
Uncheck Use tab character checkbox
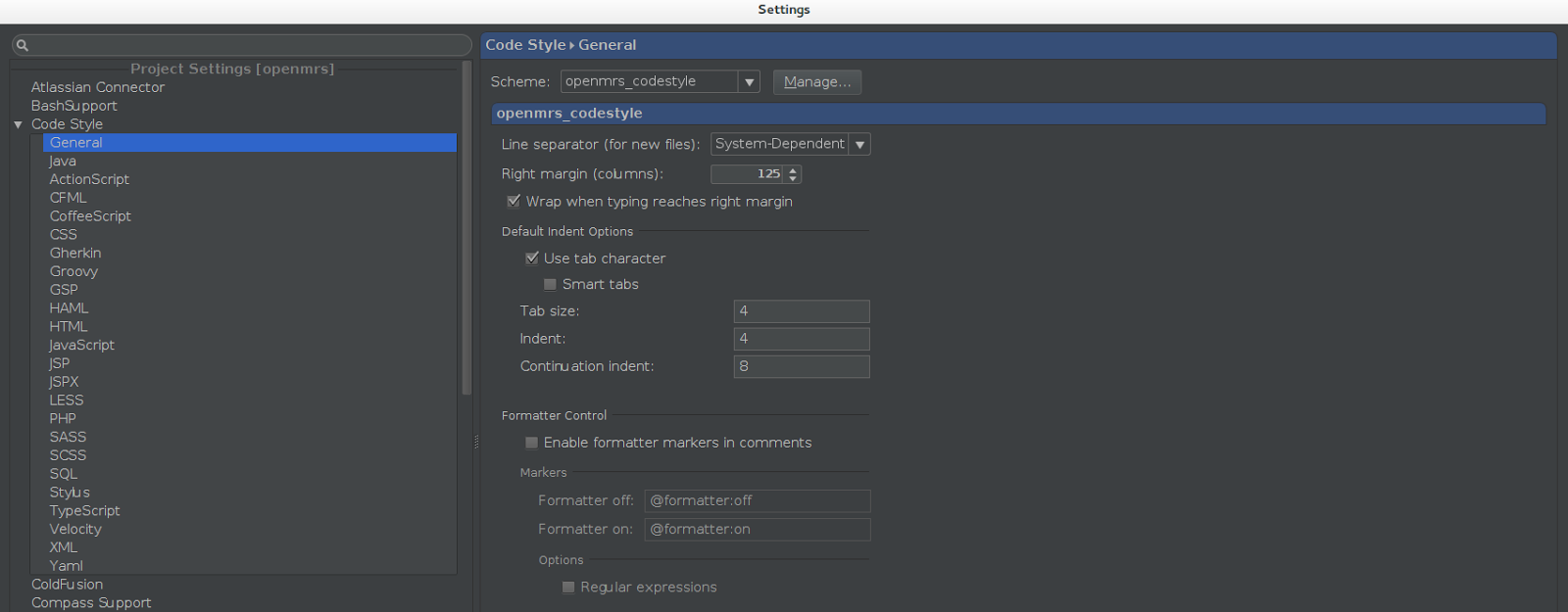[532, 259]
